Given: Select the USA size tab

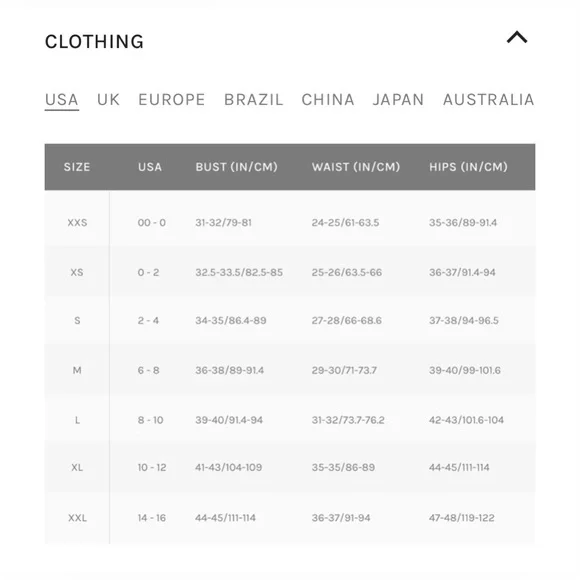Looking at the screenshot, I should (x=62, y=100).
